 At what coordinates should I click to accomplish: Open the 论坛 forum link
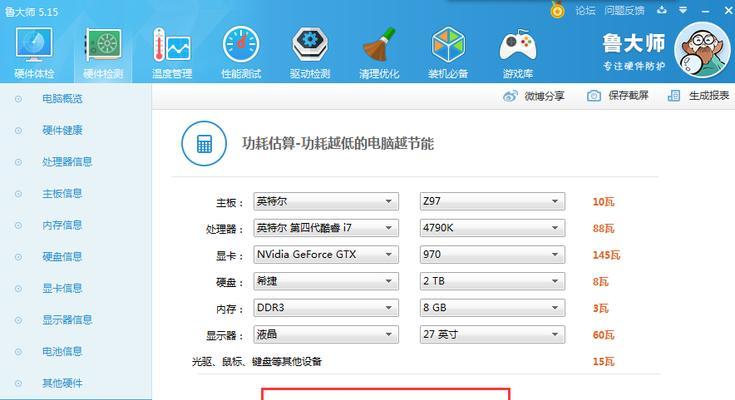coord(585,10)
